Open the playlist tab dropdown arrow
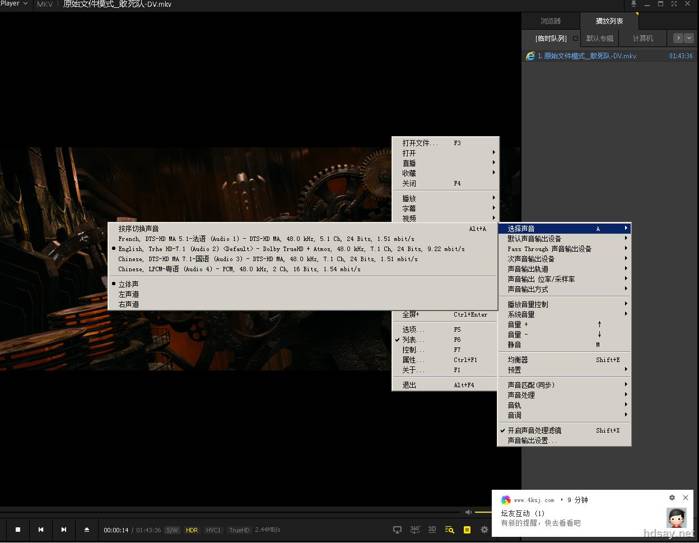The width and height of the screenshot is (699, 543). 689,38
